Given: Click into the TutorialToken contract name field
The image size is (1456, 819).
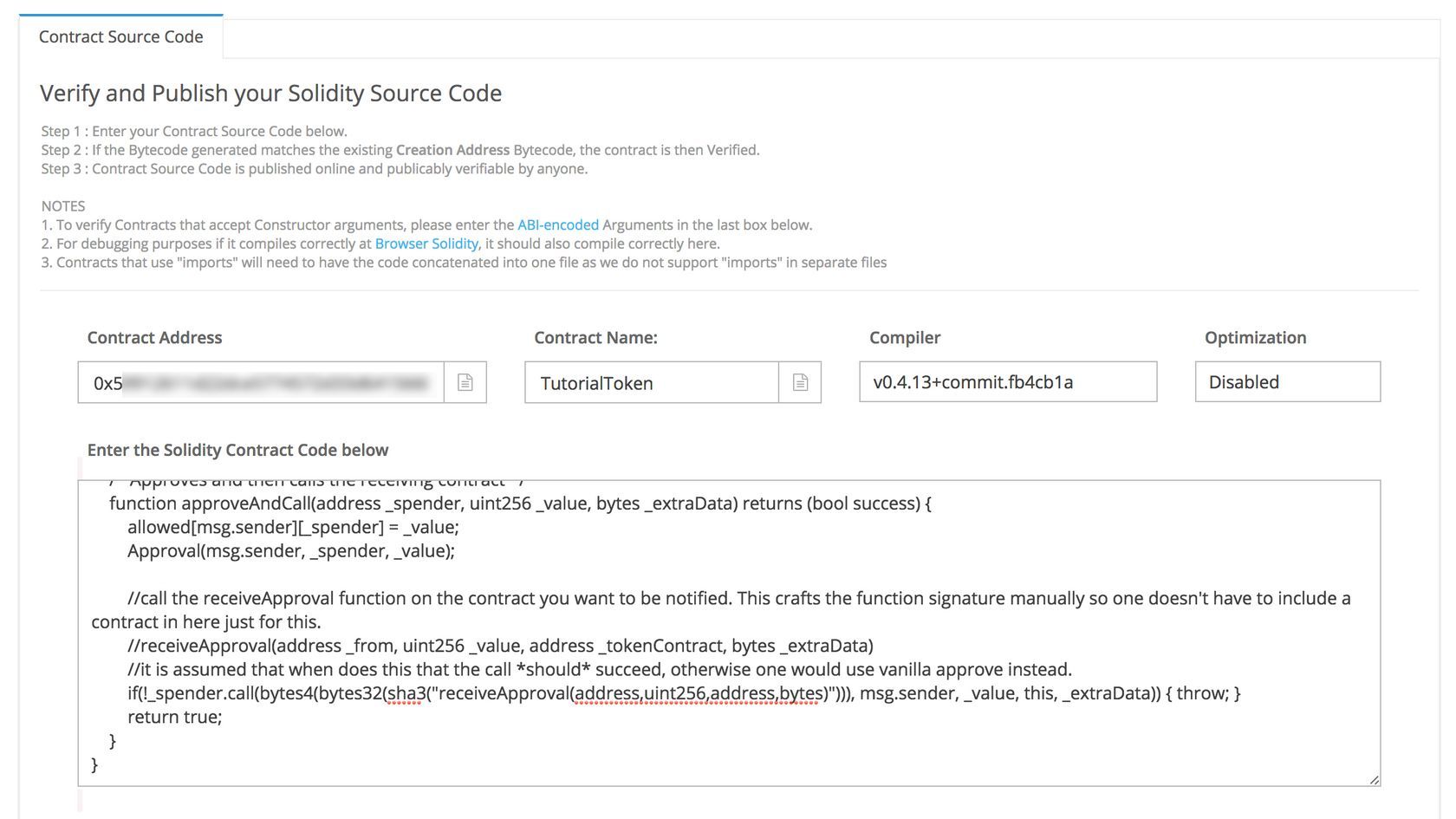Looking at the screenshot, I should click(650, 382).
